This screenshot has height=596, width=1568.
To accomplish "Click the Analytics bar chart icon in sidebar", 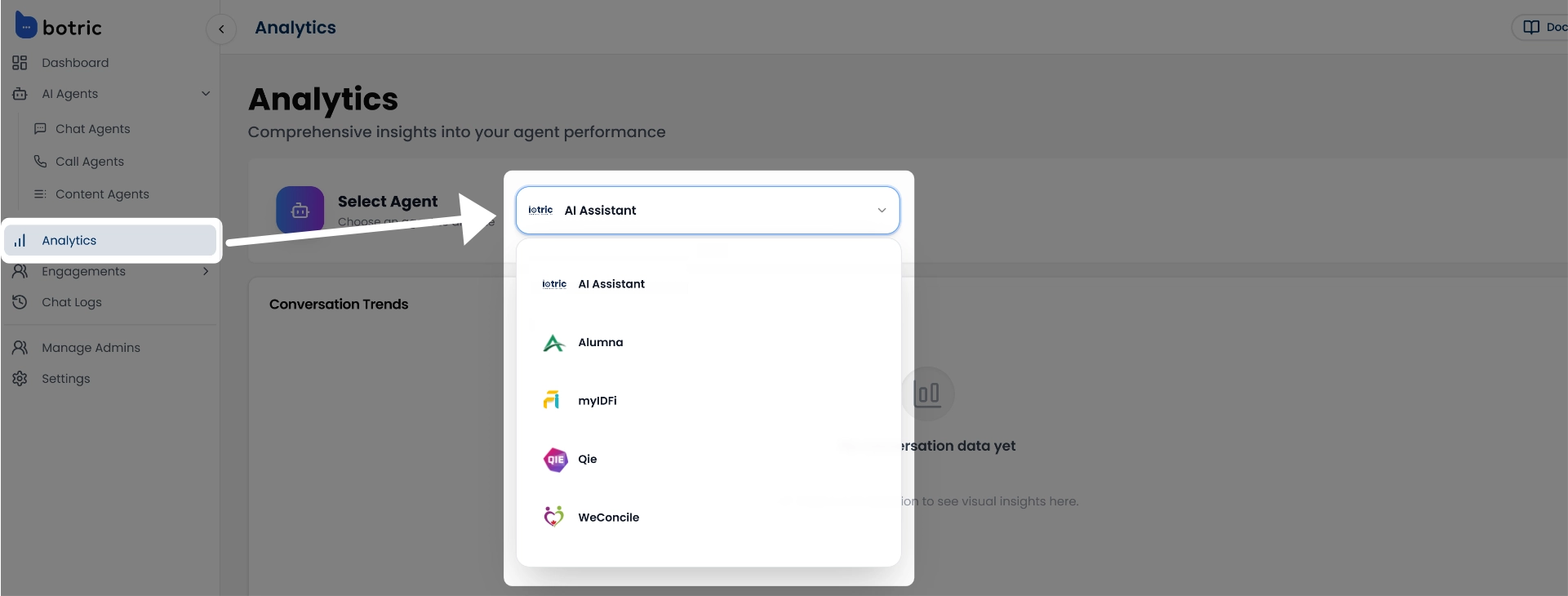I will pos(21,240).
